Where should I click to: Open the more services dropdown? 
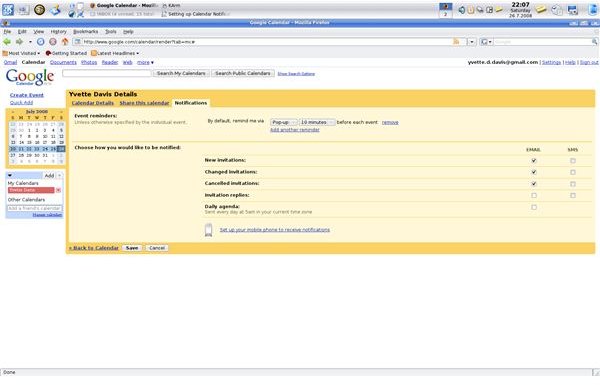(145, 62)
